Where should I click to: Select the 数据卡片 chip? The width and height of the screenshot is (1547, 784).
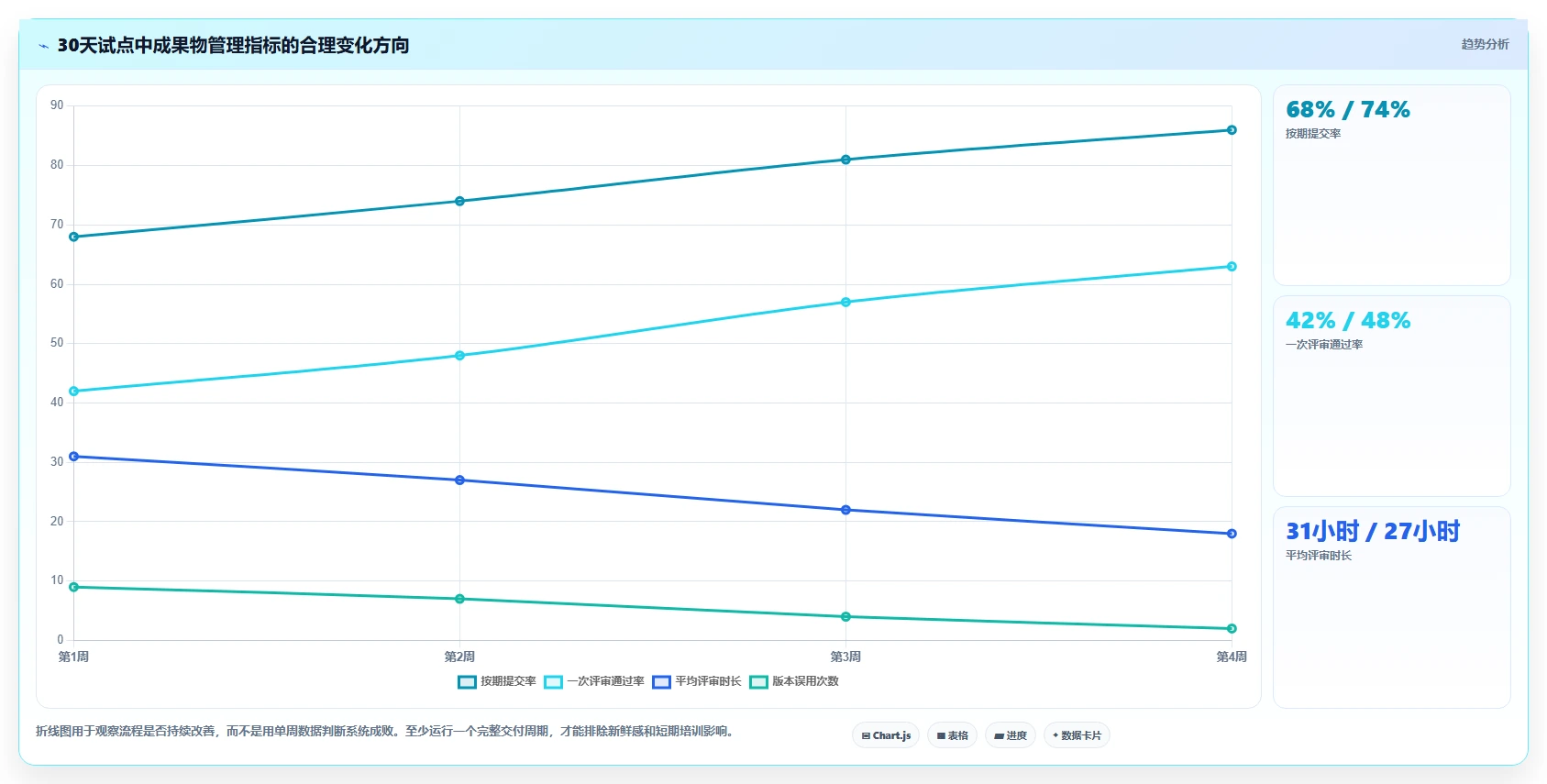click(x=1077, y=735)
